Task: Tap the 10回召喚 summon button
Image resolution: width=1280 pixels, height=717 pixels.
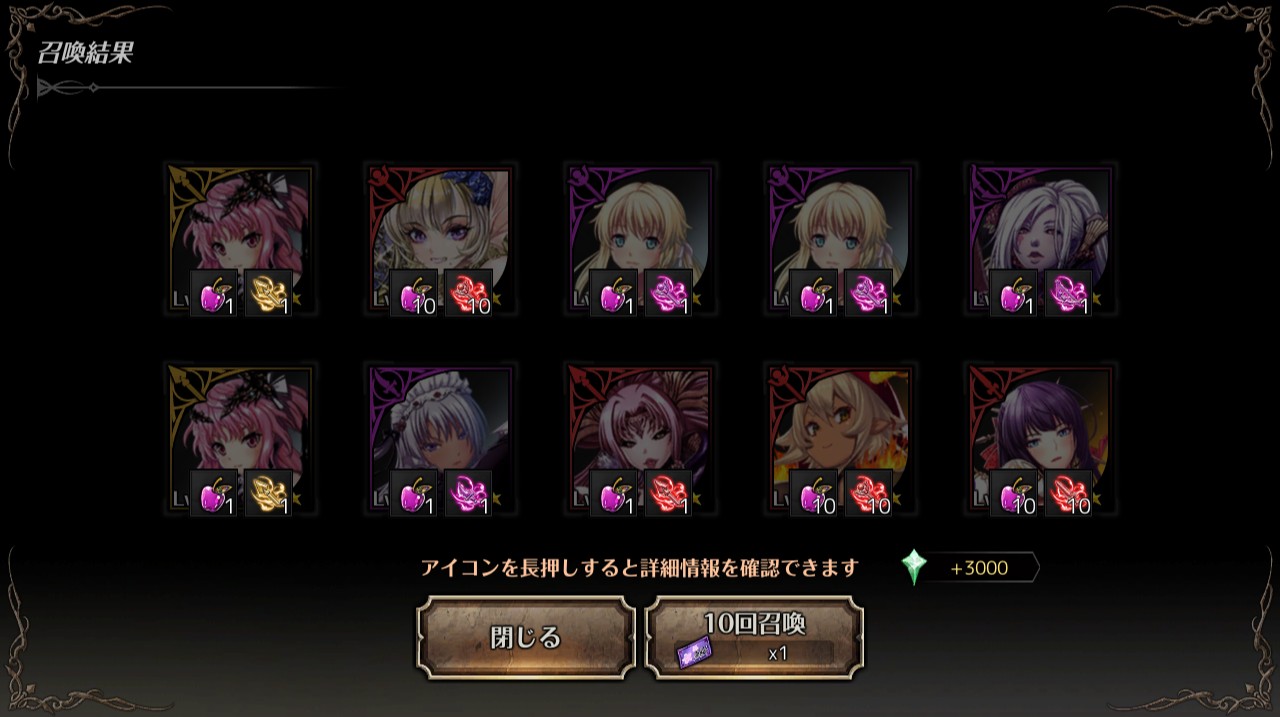Action: [754, 638]
